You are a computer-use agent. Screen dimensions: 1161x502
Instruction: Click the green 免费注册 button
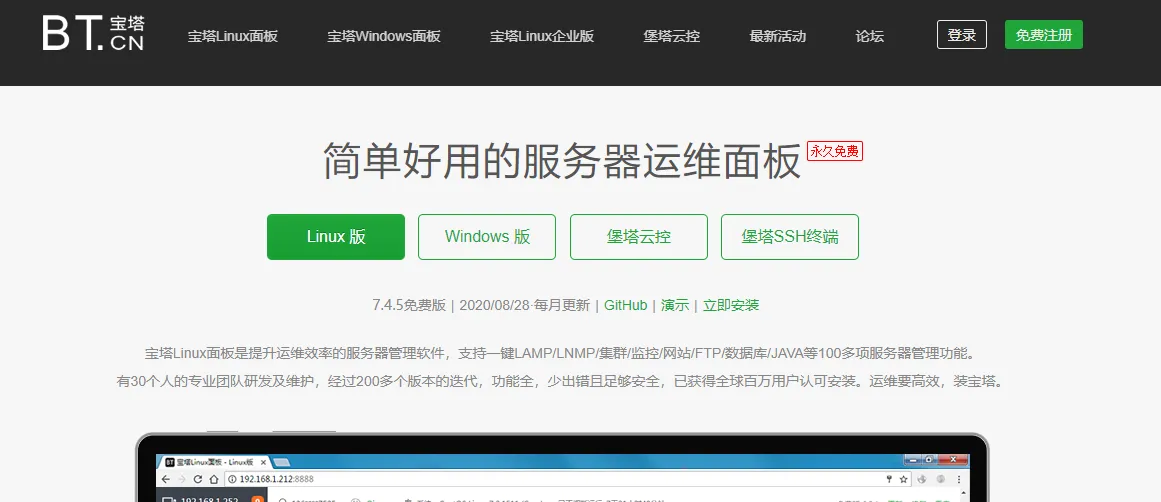click(x=1044, y=35)
